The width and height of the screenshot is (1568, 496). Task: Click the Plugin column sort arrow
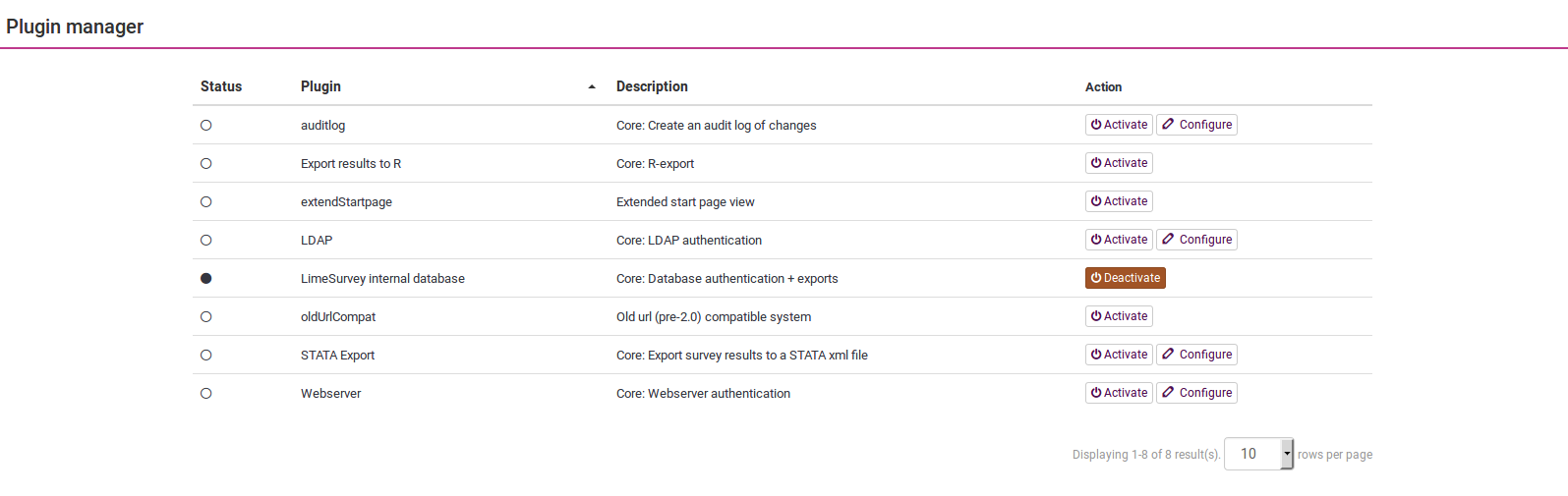pyautogui.click(x=592, y=87)
